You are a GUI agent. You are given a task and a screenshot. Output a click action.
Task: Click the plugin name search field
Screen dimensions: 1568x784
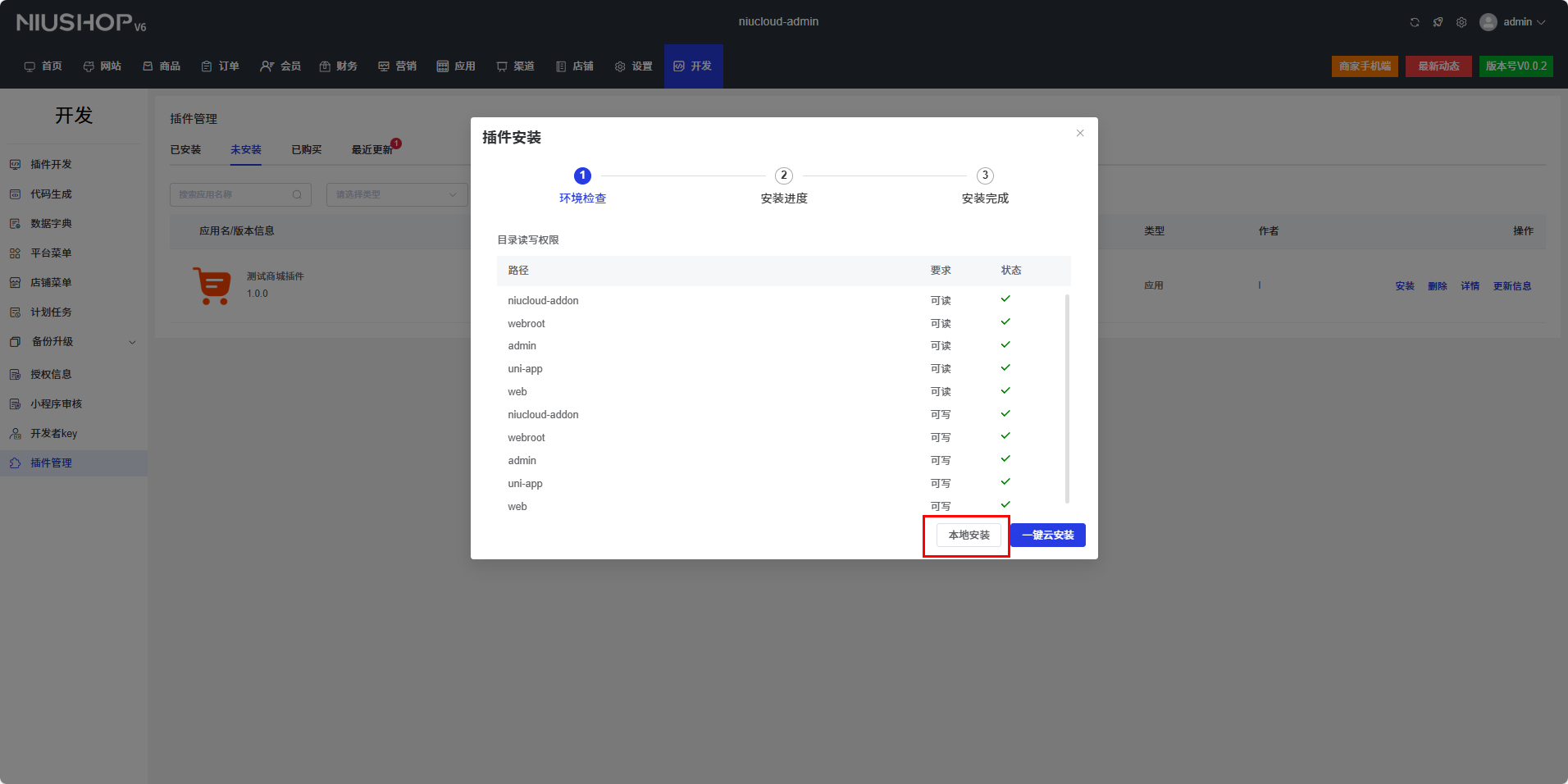pyautogui.click(x=232, y=194)
